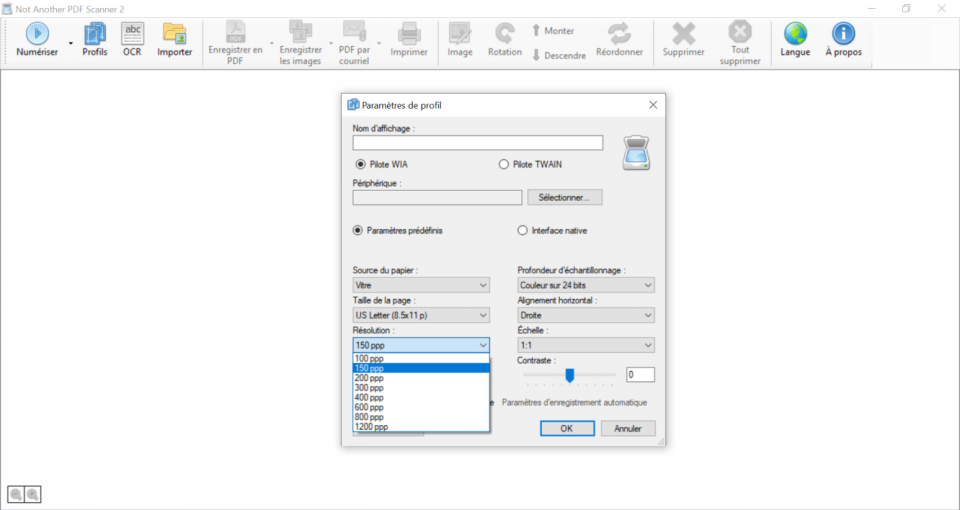
Task: Select 300 ppp in the resolution list
Action: 421,388
